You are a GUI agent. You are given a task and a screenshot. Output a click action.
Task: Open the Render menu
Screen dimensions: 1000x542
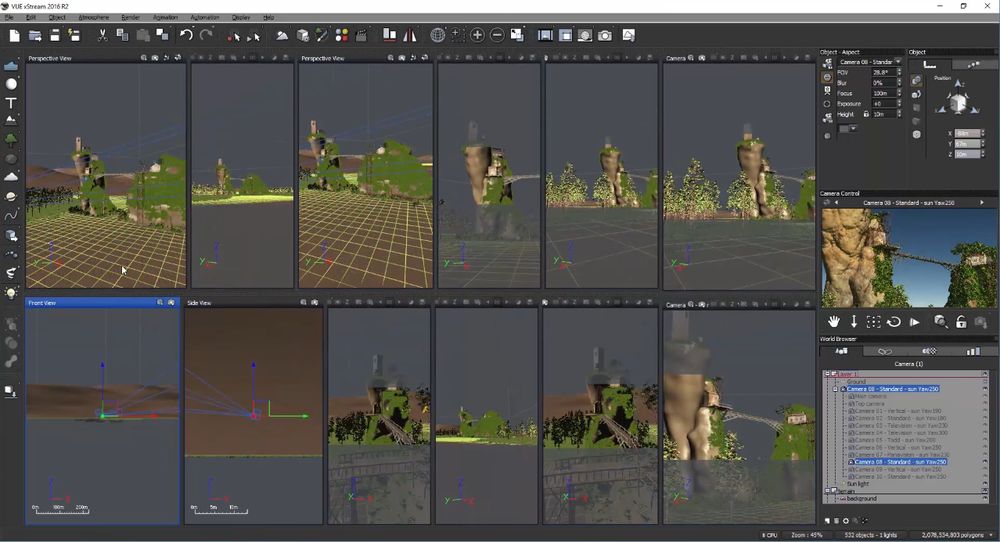coord(130,17)
